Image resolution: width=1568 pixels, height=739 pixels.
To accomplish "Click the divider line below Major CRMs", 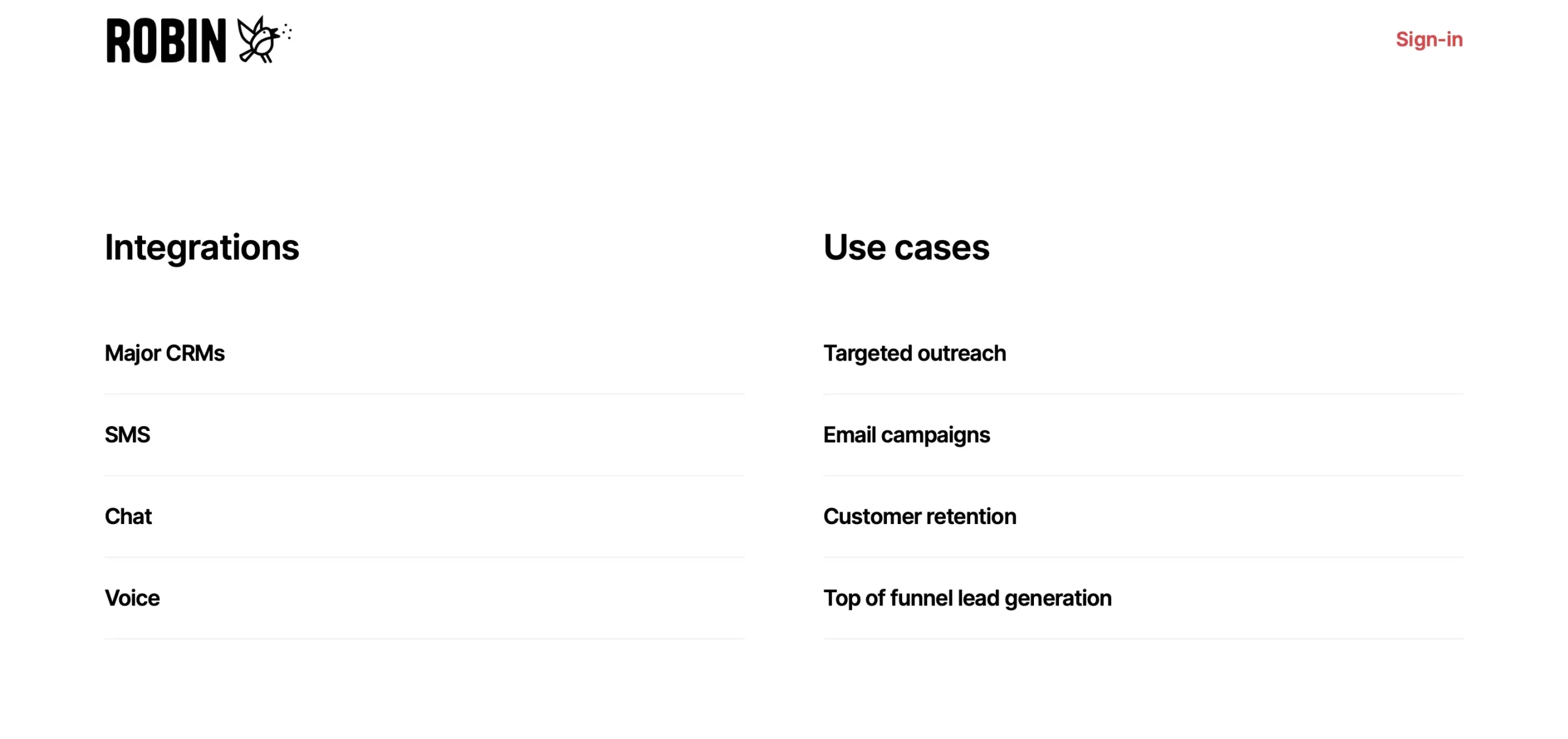I will 424,394.
